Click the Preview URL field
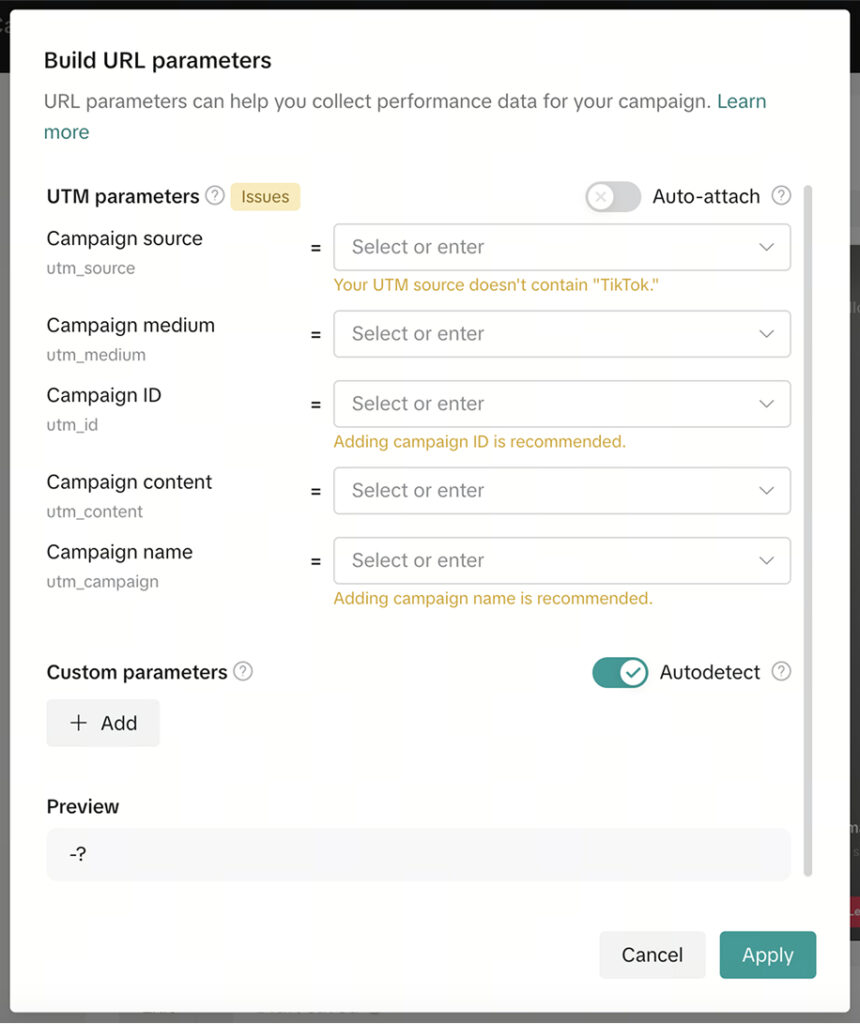The image size is (860, 1024). coord(418,854)
